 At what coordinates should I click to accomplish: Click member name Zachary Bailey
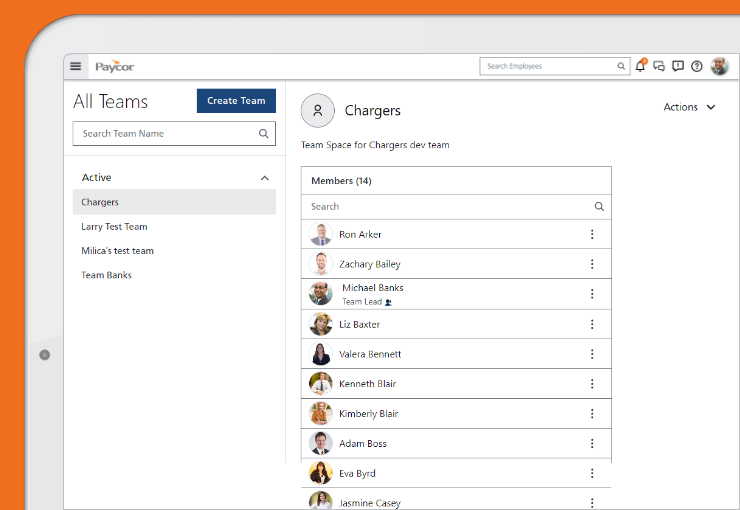[370, 264]
